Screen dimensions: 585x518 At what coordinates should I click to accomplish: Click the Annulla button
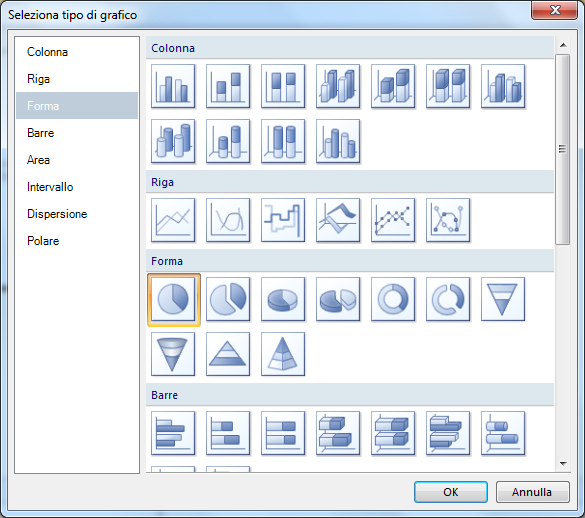pos(532,492)
